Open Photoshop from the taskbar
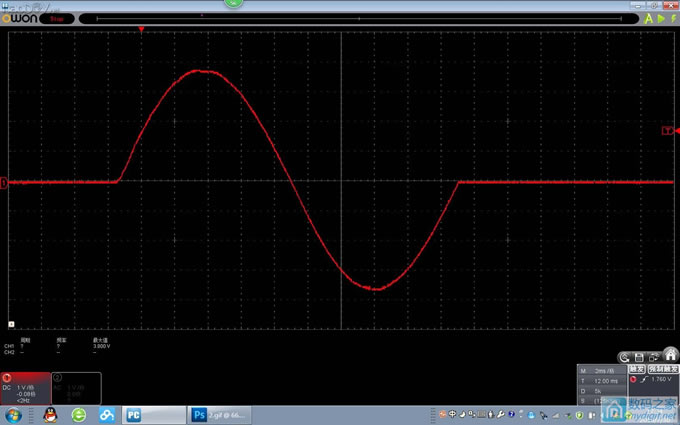 pyautogui.click(x=219, y=414)
